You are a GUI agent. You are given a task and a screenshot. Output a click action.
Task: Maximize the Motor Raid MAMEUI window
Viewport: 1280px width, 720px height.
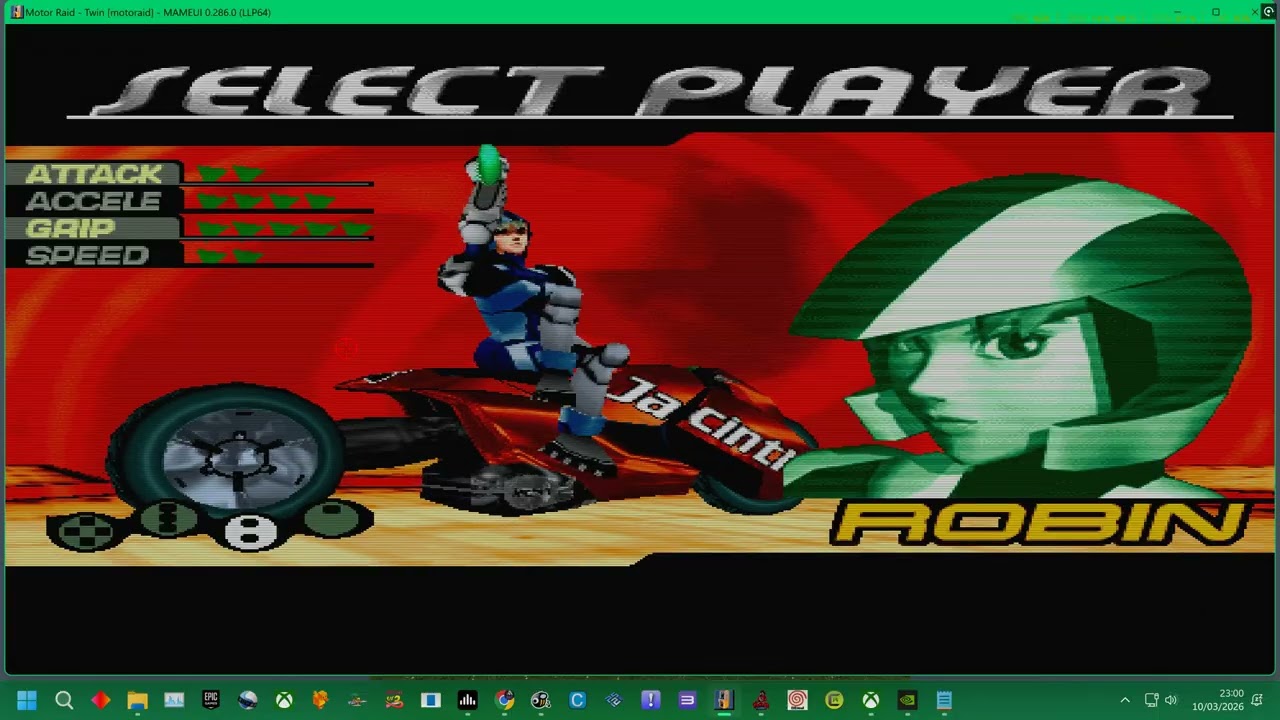pyautogui.click(x=1216, y=12)
